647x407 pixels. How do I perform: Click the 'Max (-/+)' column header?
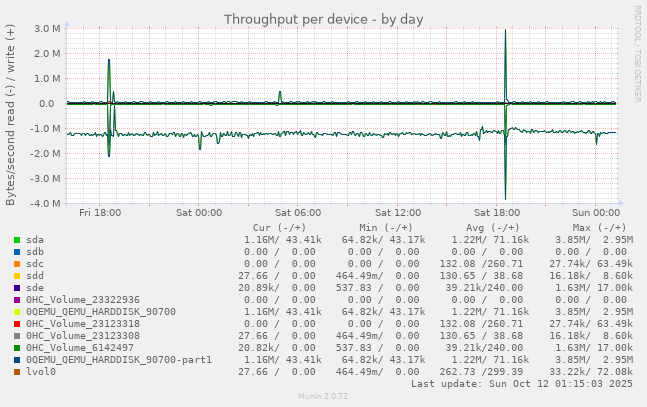point(599,227)
